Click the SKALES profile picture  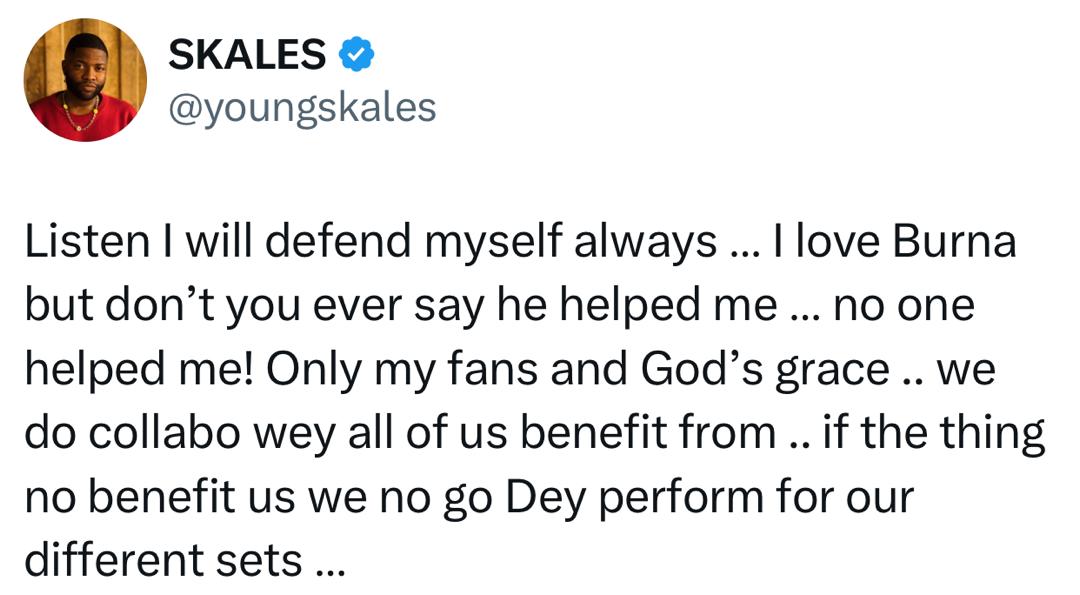[x=87, y=81]
